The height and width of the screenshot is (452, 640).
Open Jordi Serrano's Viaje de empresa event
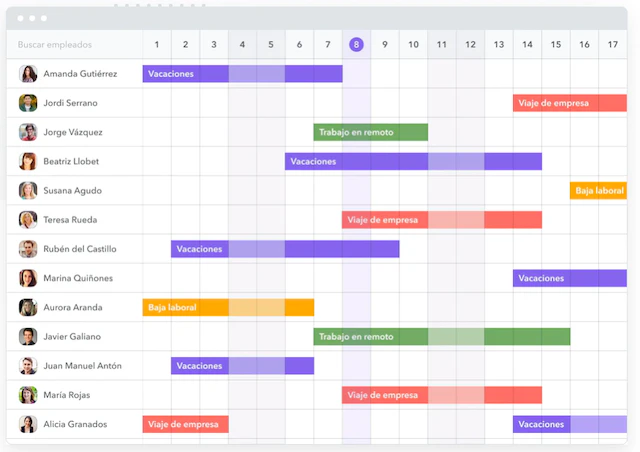(570, 103)
